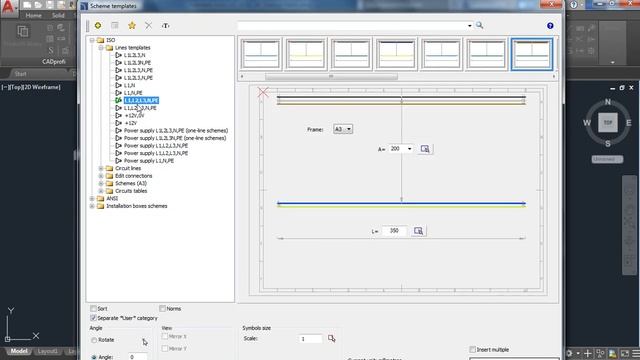Open the A= 200 distance dropdown

pyautogui.click(x=409, y=149)
